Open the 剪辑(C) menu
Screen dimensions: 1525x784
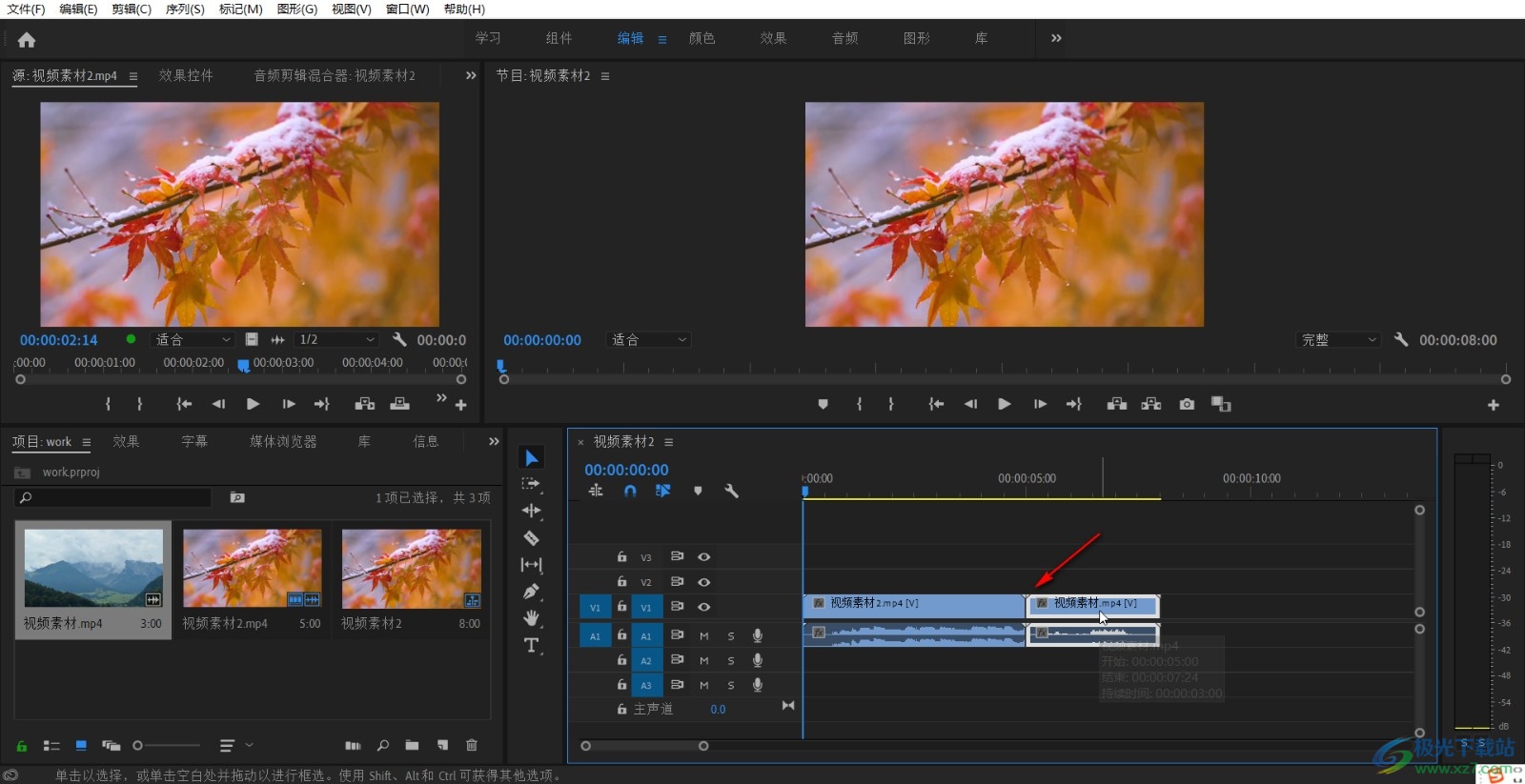coord(132,9)
